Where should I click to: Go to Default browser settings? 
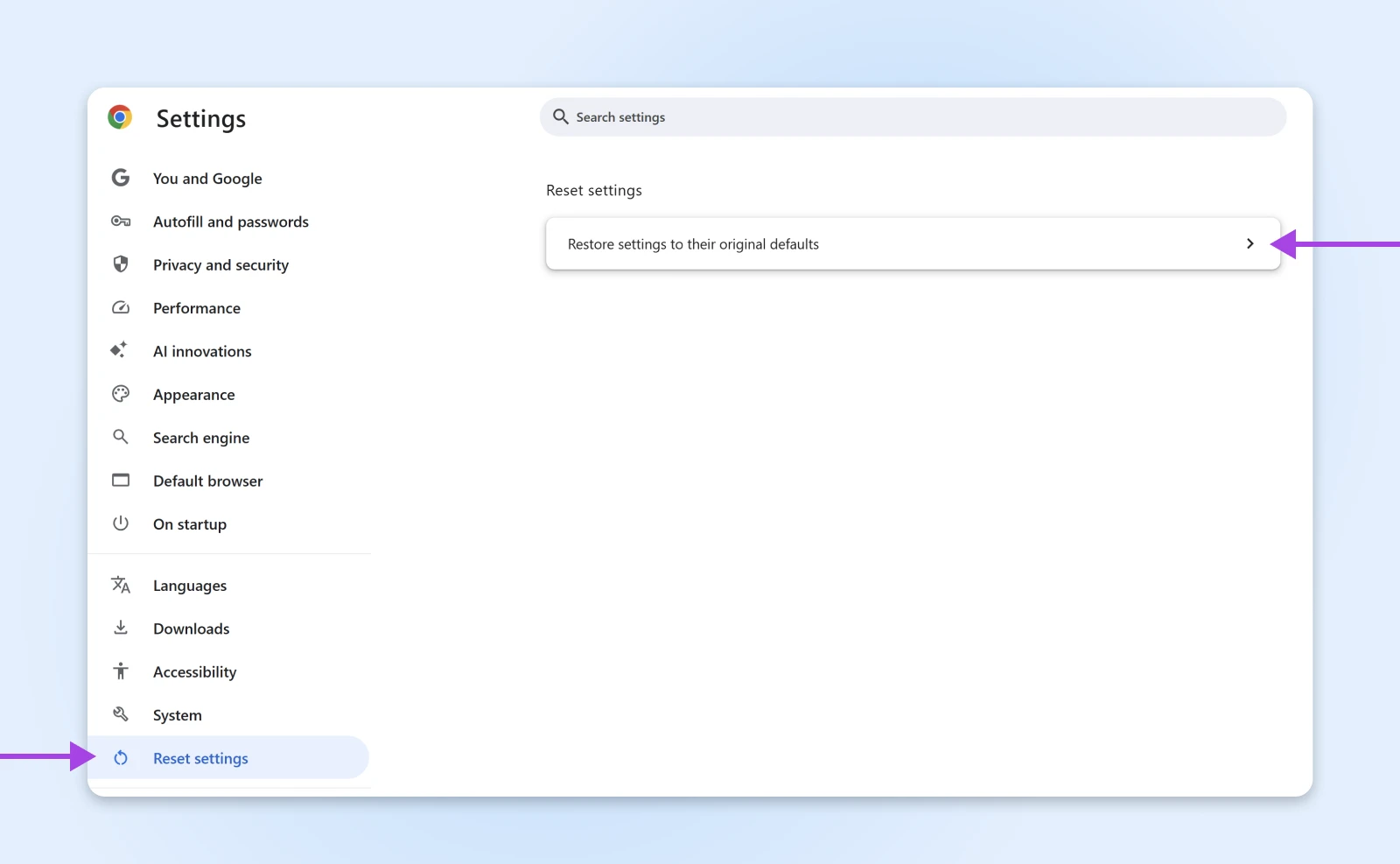pyautogui.click(x=207, y=481)
